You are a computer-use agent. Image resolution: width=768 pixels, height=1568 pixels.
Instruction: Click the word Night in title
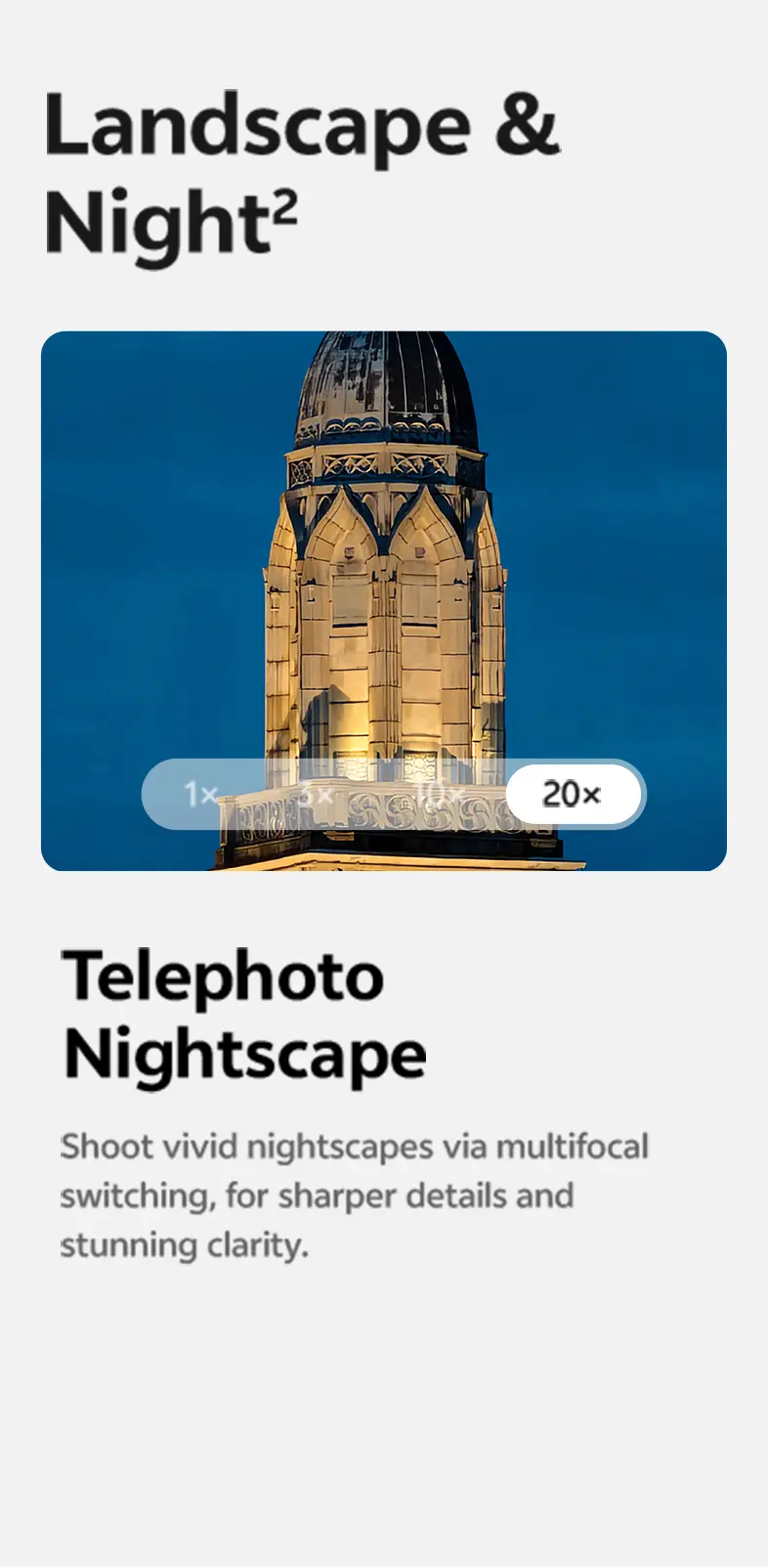pyautogui.click(x=156, y=226)
